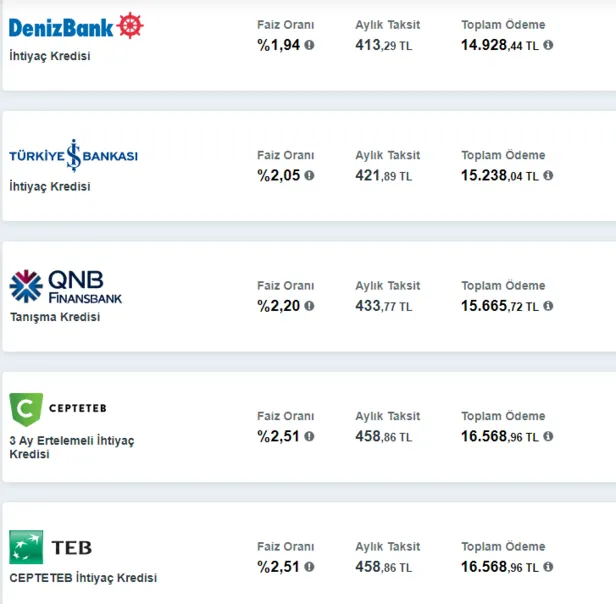Open info icon next to İş Bankası %2,05
The width and height of the screenshot is (616, 604).
[x=309, y=175]
